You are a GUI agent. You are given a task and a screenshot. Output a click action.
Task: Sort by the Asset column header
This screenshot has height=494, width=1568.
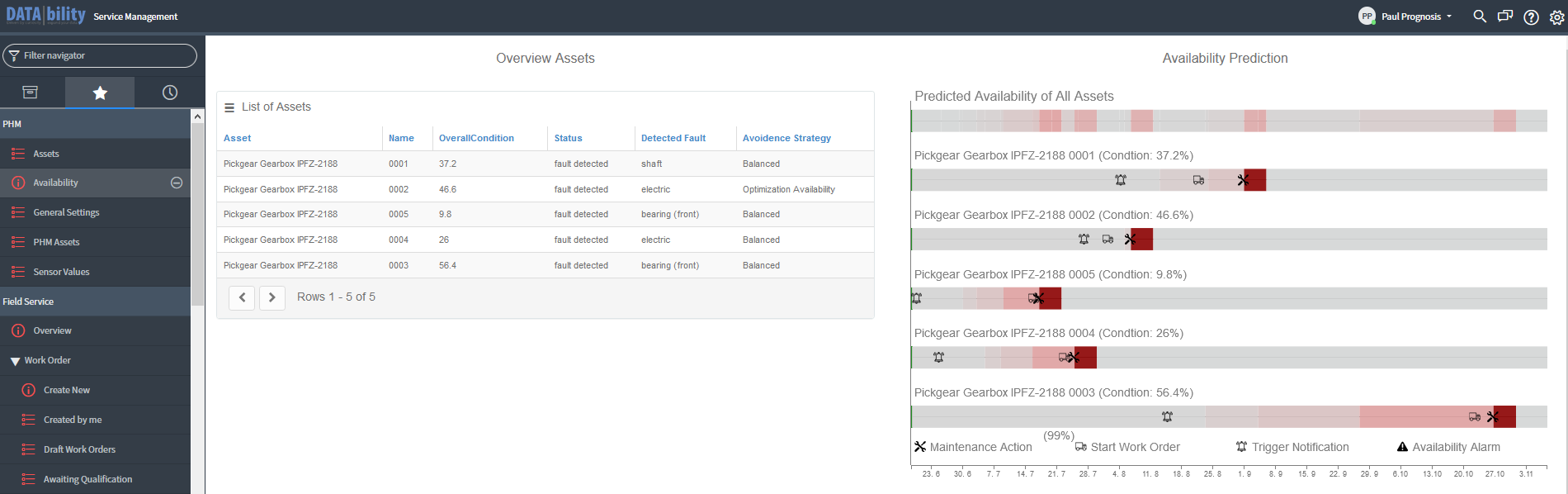[237, 138]
